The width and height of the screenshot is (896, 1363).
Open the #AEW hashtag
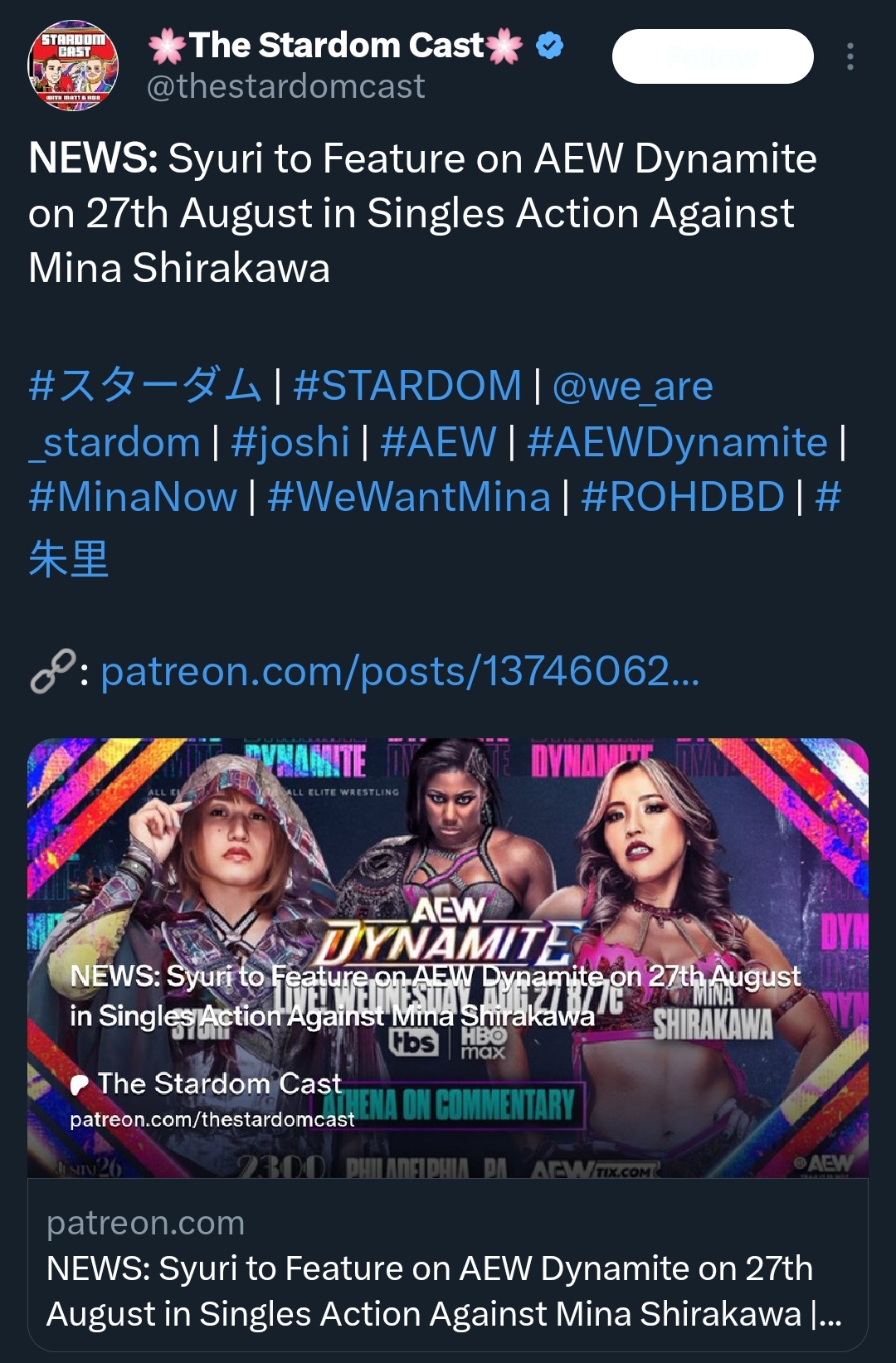click(x=438, y=442)
